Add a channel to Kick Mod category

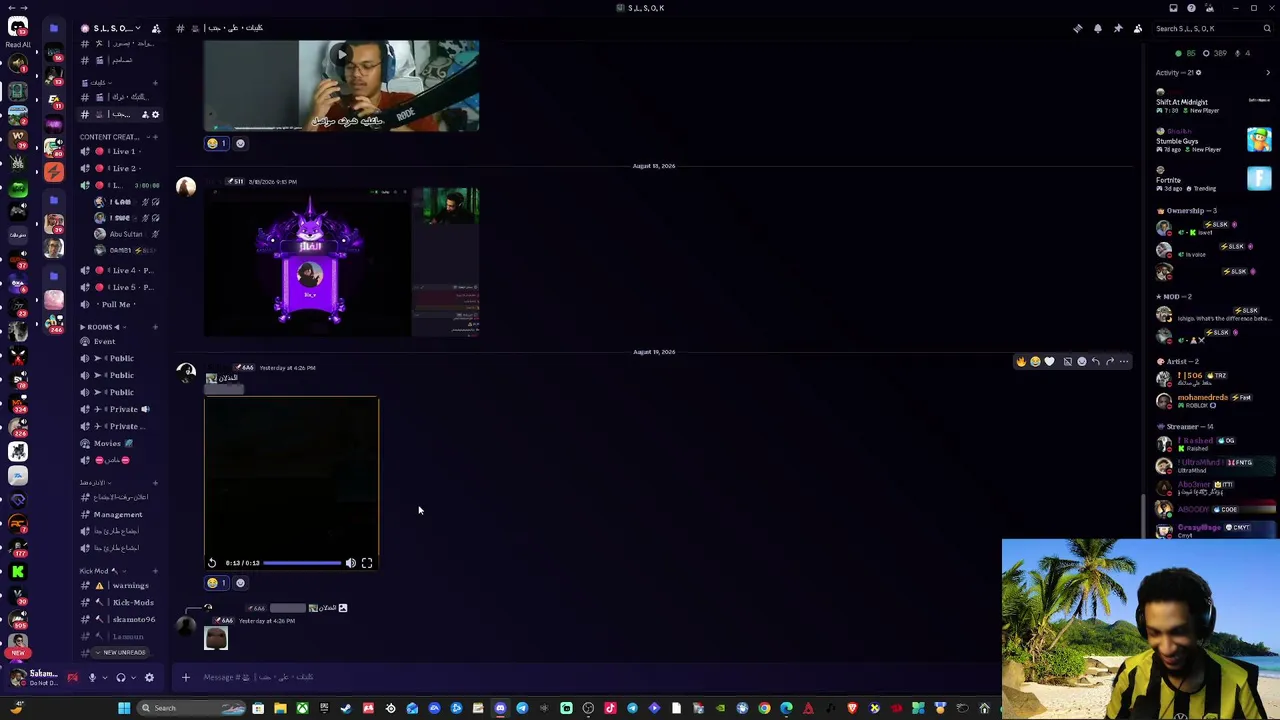155,571
